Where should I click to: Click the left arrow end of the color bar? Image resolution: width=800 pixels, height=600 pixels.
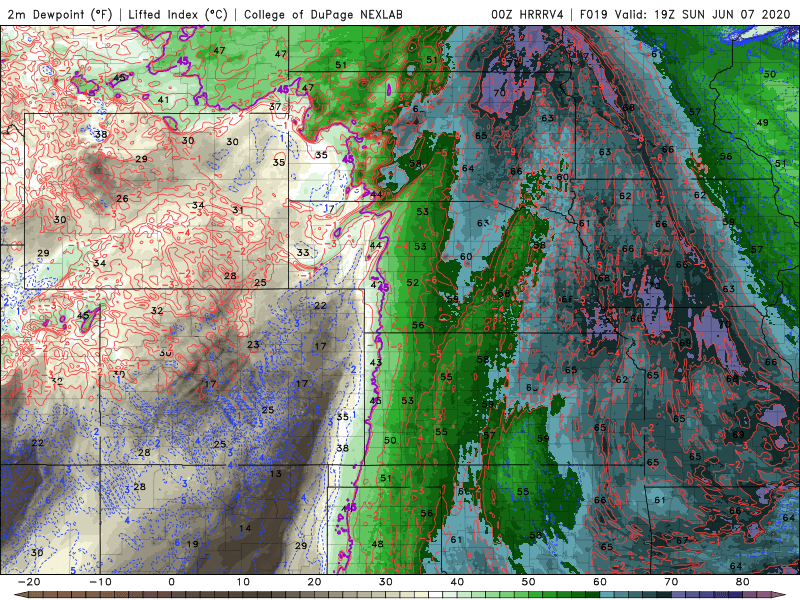19,595
